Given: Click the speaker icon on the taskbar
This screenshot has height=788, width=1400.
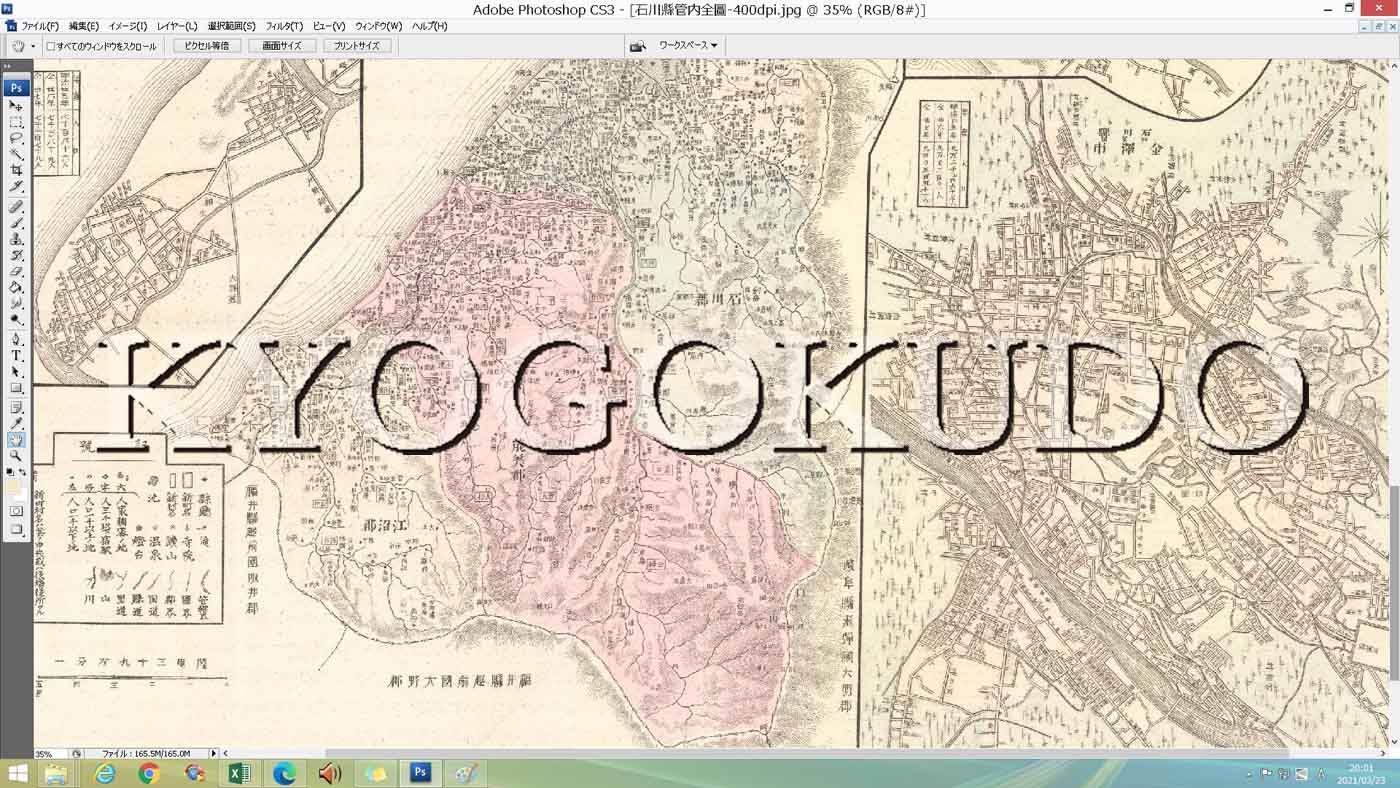Looking at the screenshot, I should point(330,773).
